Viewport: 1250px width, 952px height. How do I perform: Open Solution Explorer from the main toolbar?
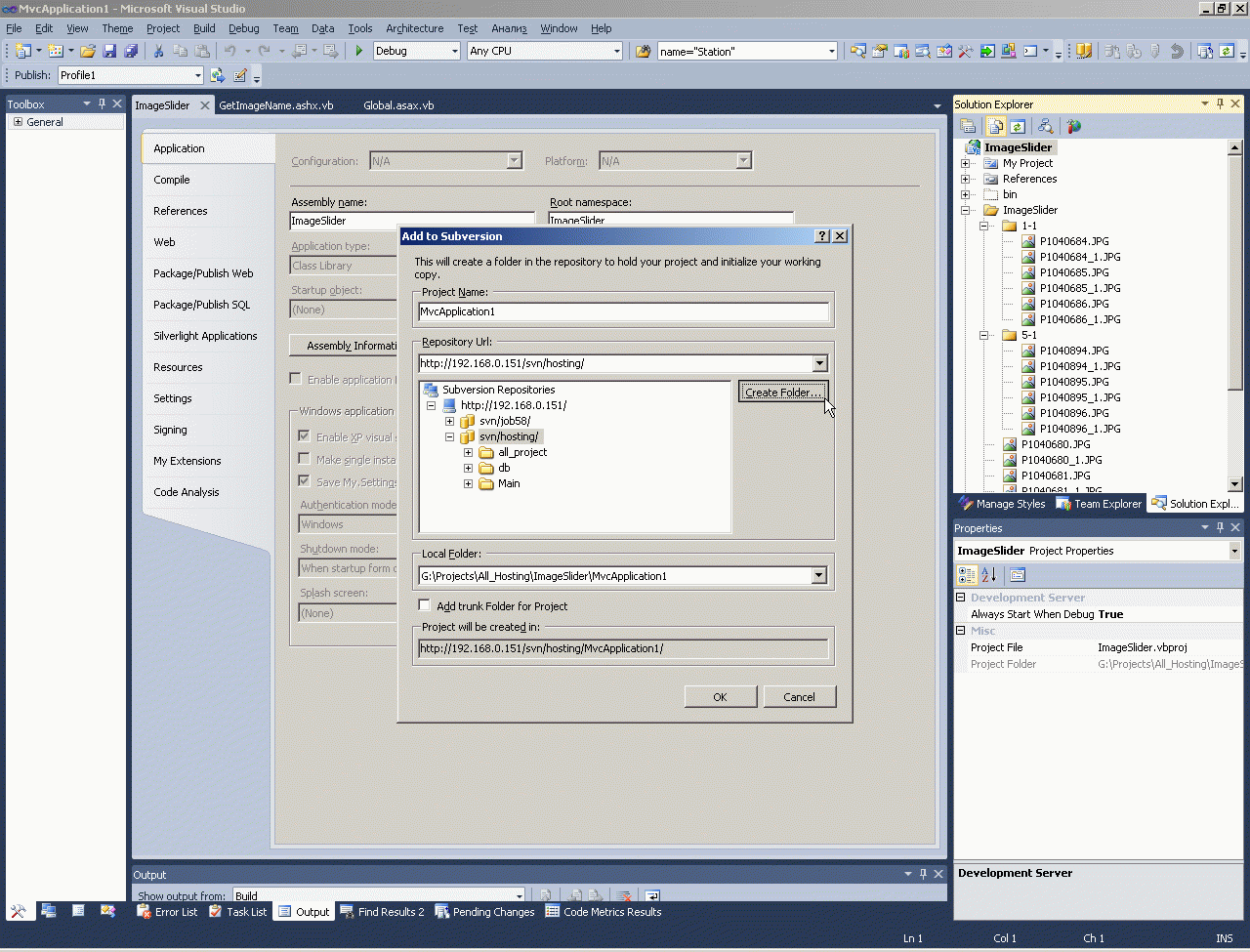[858, 51]
